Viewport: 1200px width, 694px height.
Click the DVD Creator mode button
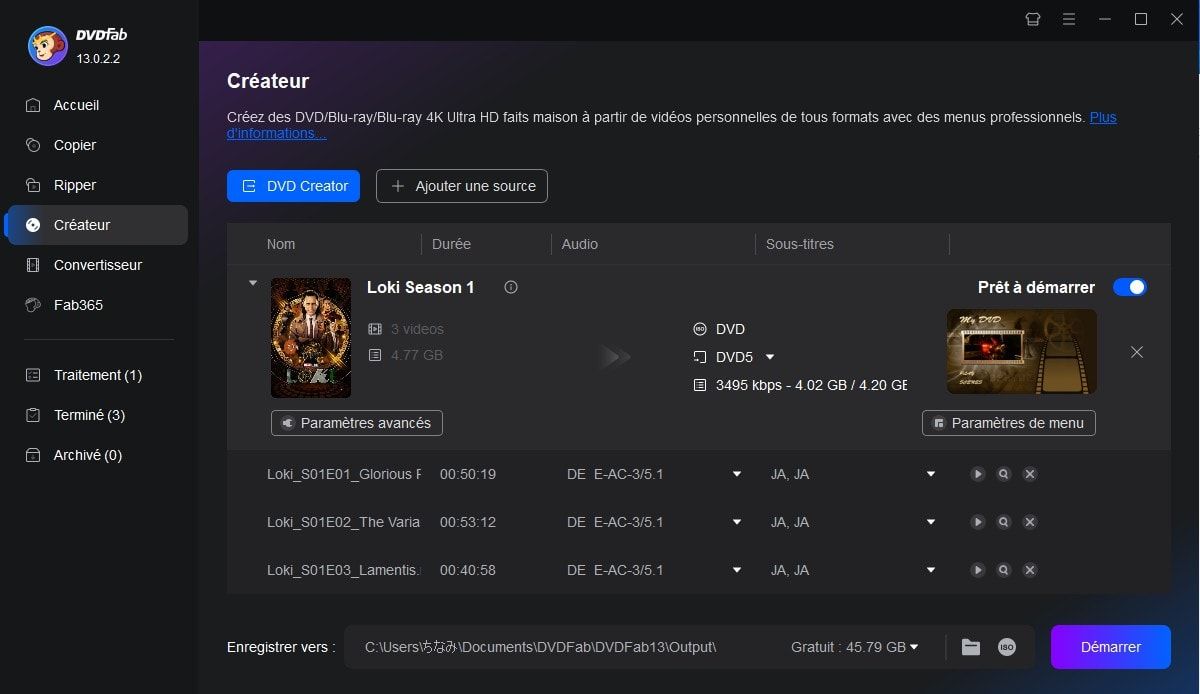click(293, 186)
